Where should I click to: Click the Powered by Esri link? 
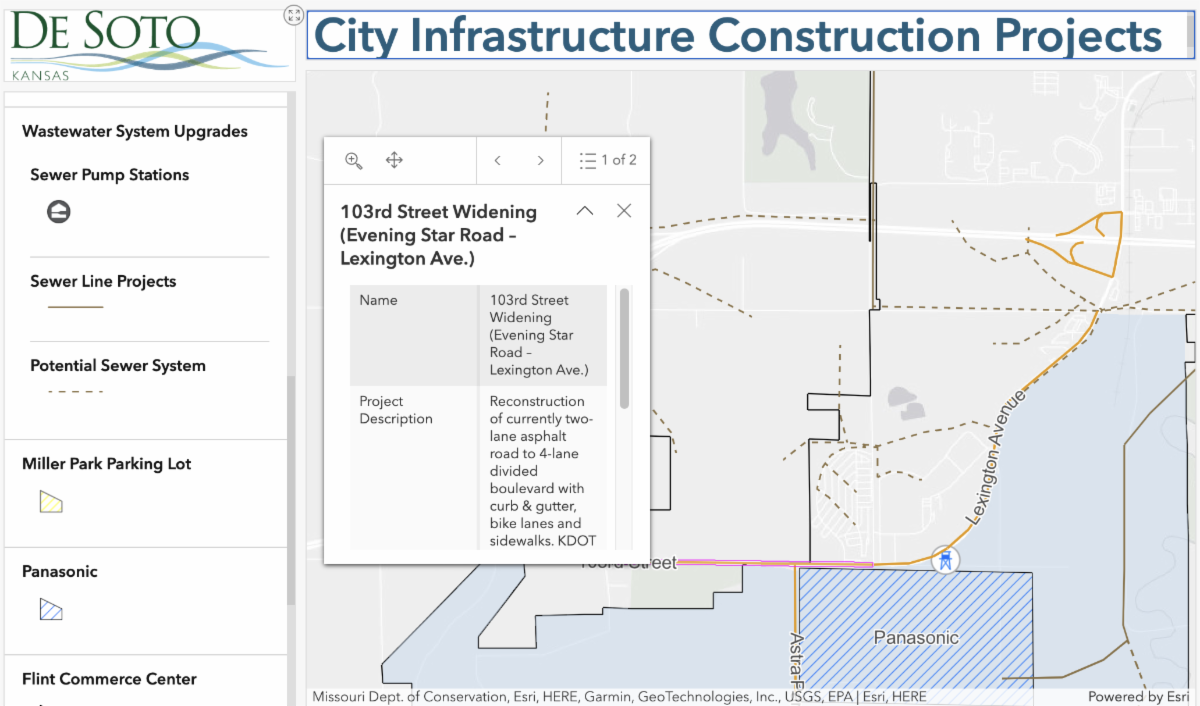point(1139,697)
